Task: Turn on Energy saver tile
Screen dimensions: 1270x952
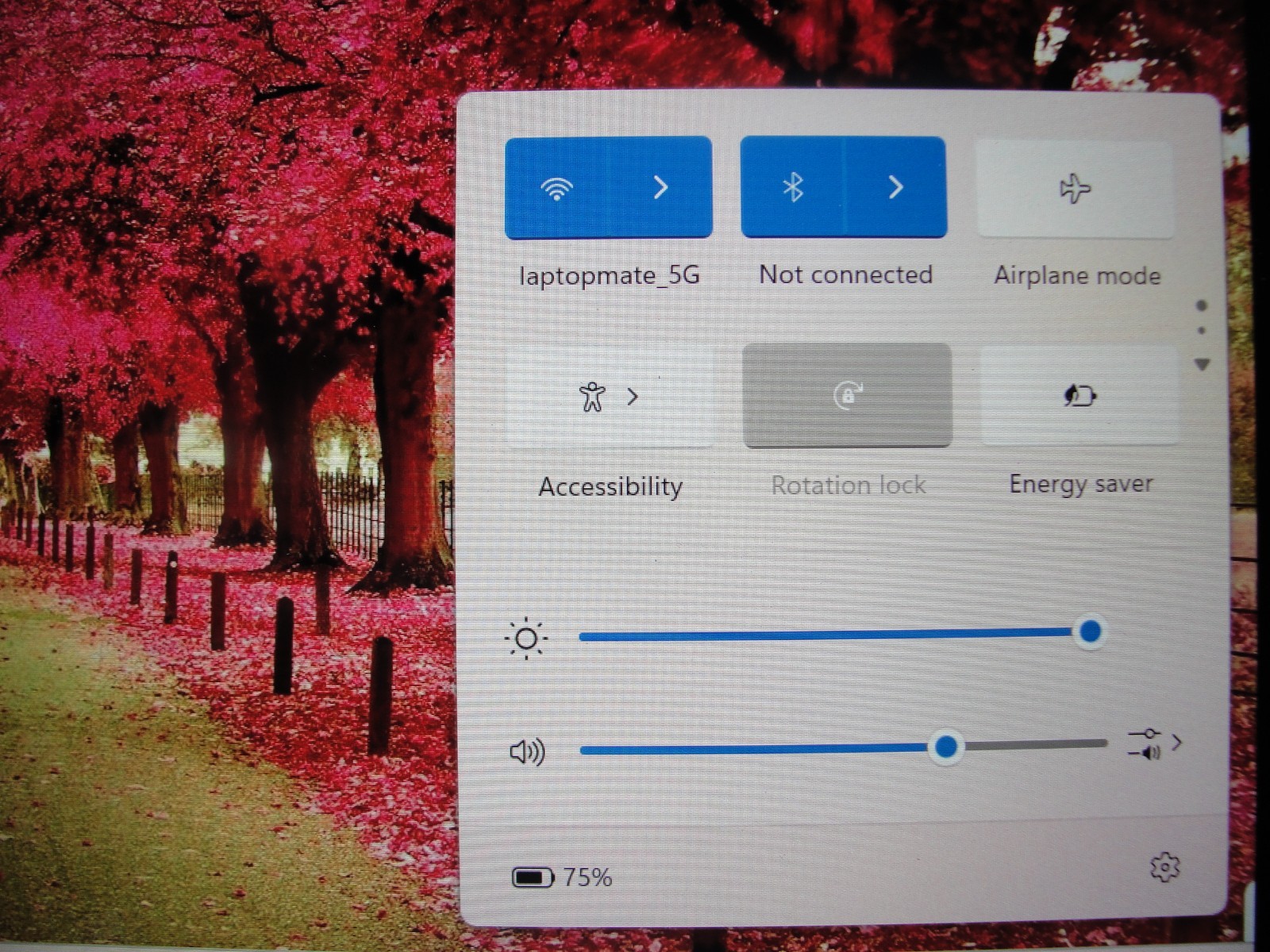Action: point(1079,395)
